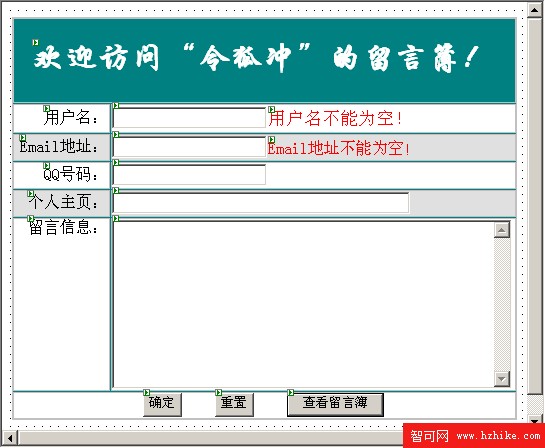This screenshot has width=545, height=448.
Task: Click the textarea scroll down arrow
Action: (x=502, y=378)
